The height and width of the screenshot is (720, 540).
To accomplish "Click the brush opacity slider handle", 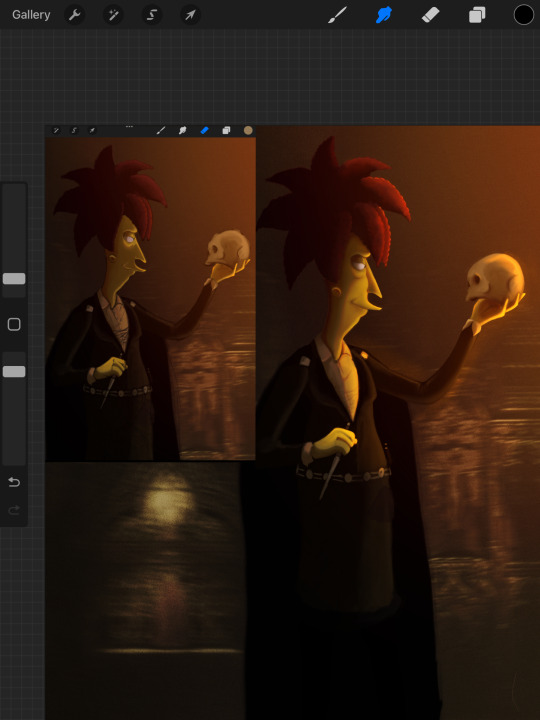I will click(x=14, y=371).
